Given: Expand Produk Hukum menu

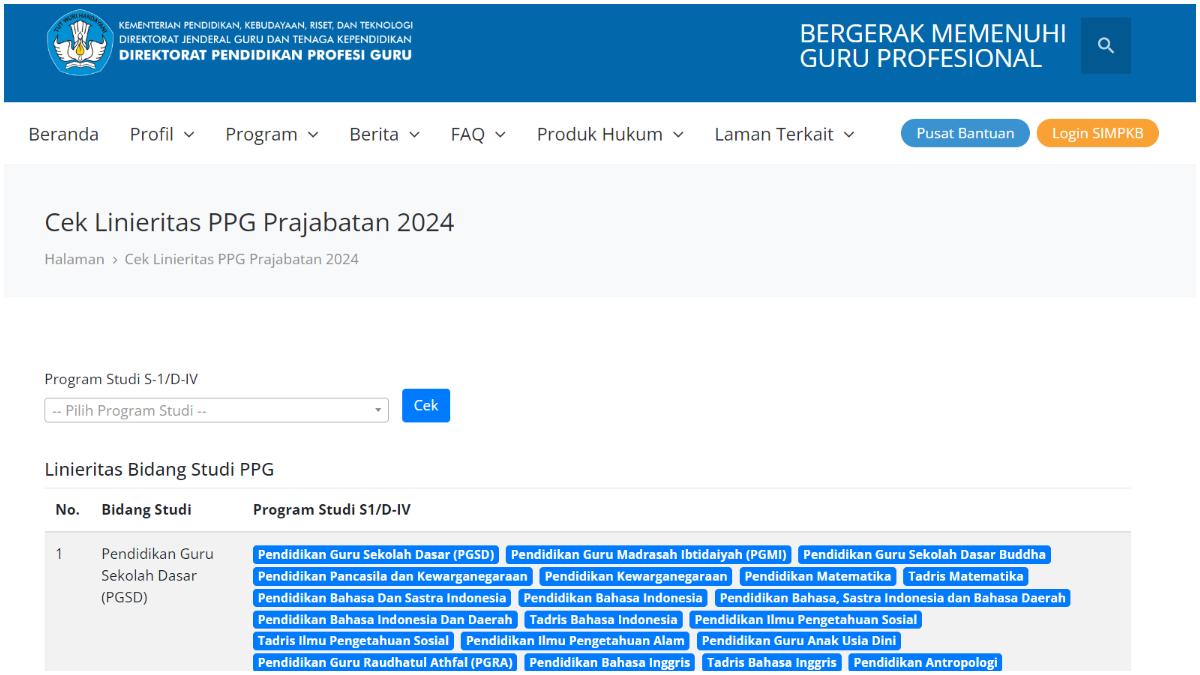Looking at the screenshot, I should 610,134.
